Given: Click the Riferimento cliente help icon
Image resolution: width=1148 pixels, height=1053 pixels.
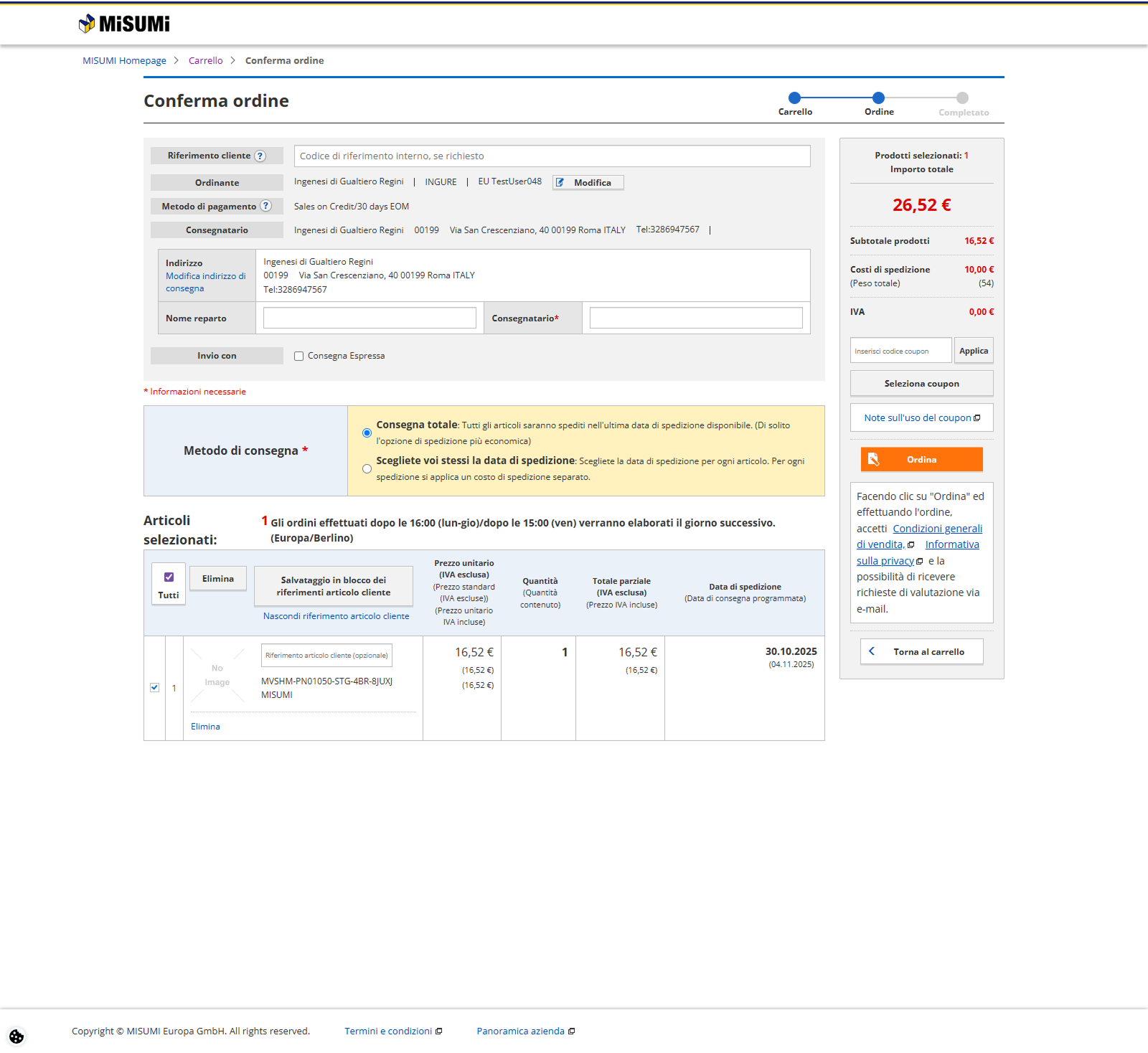Looking at the screenshot, I should (260, 156).
